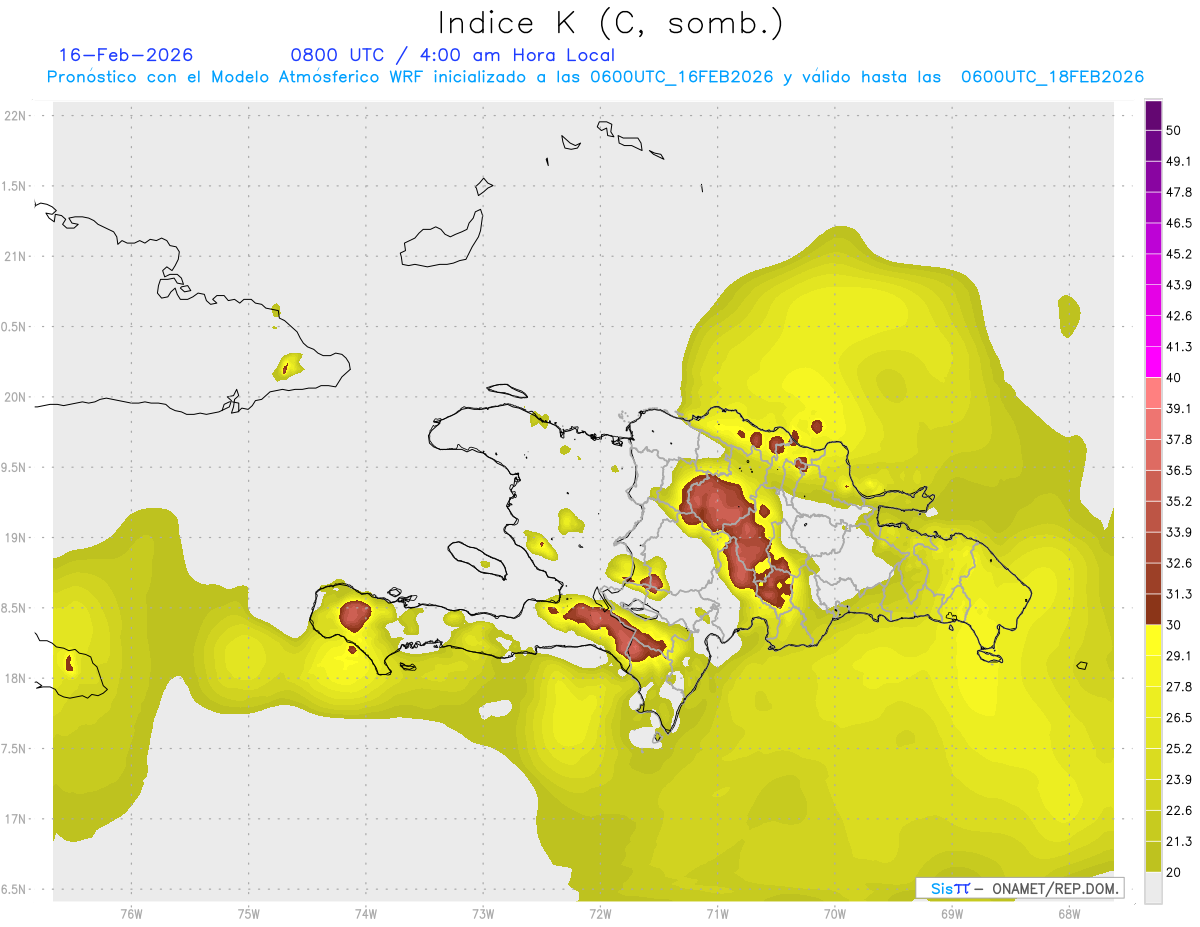
Task: Click the 68W longitude label
Action: pyautogui.click(x=1069, y=913)
